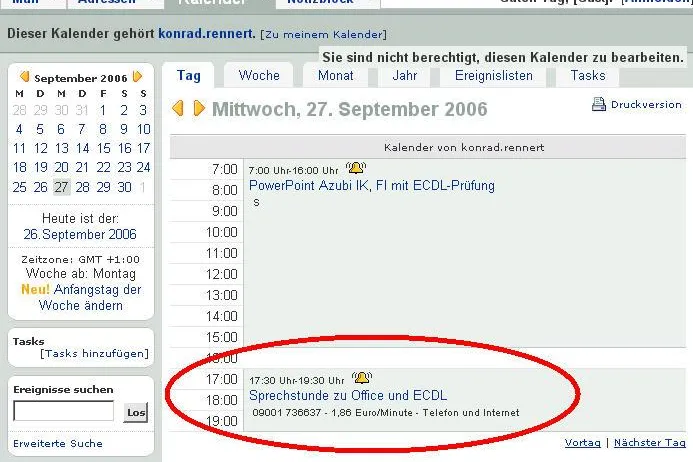
Task: Select day 10 in mini calendar
Action: pyautogui.click(x=144, y=129)
